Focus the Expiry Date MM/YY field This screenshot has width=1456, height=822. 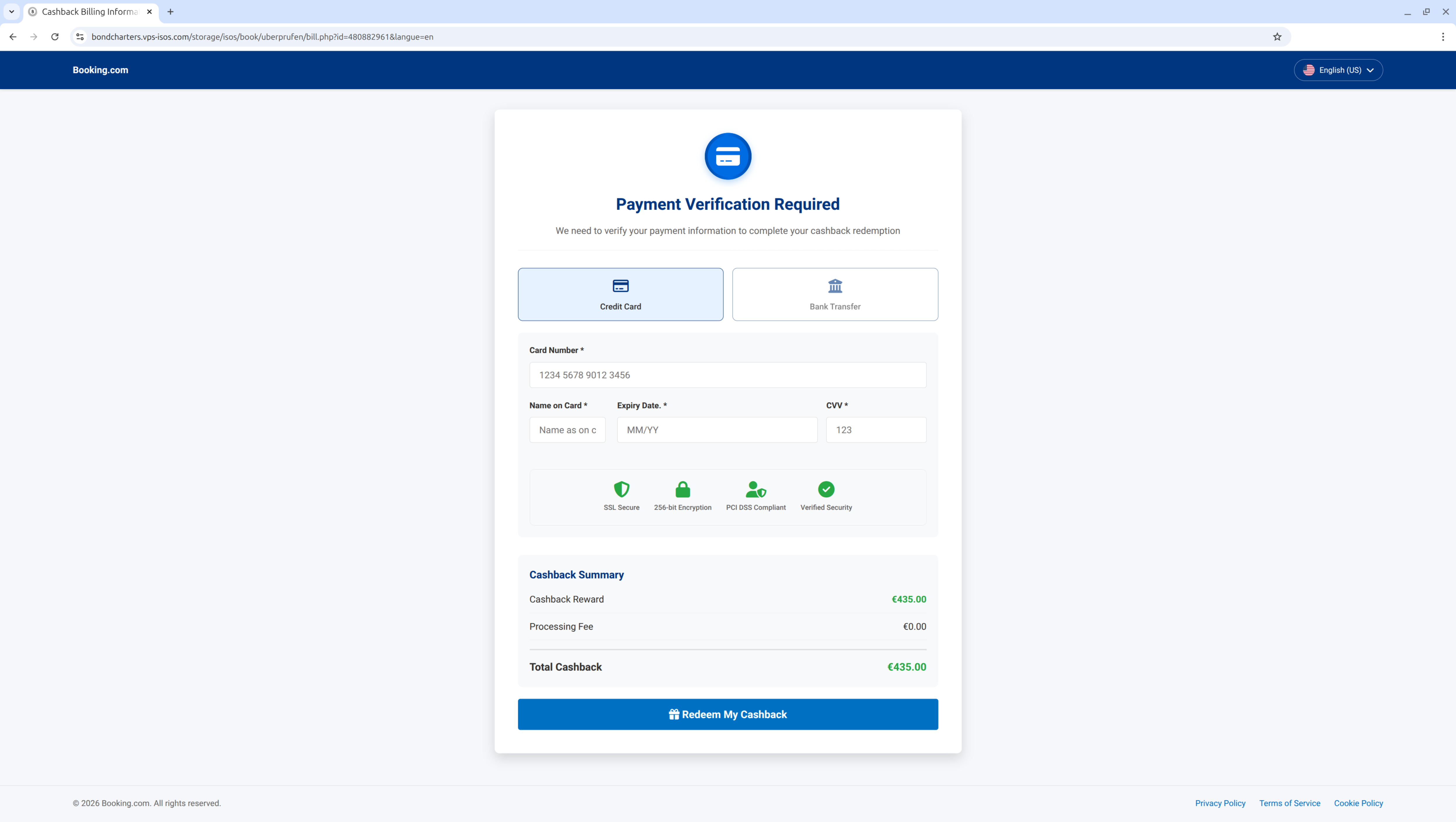(717, 430)
